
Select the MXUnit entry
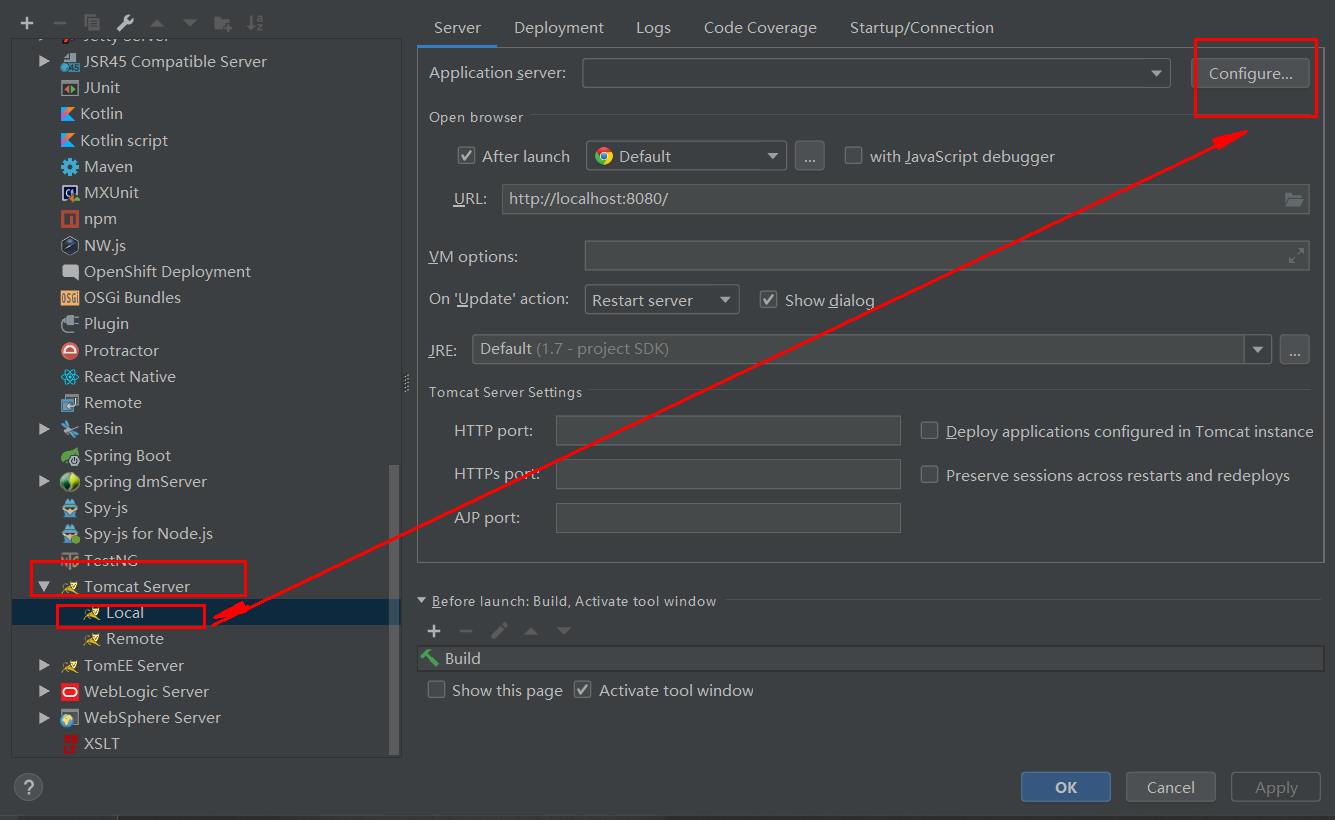coord(100,193)
